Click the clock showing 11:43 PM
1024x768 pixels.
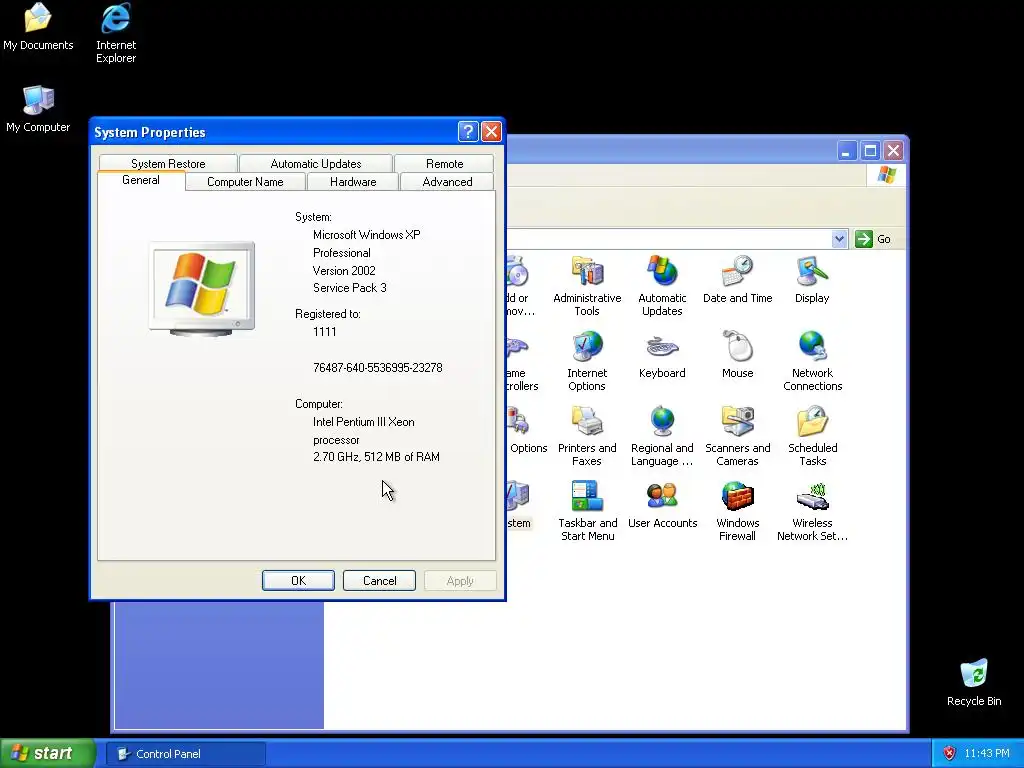(986, 754)
